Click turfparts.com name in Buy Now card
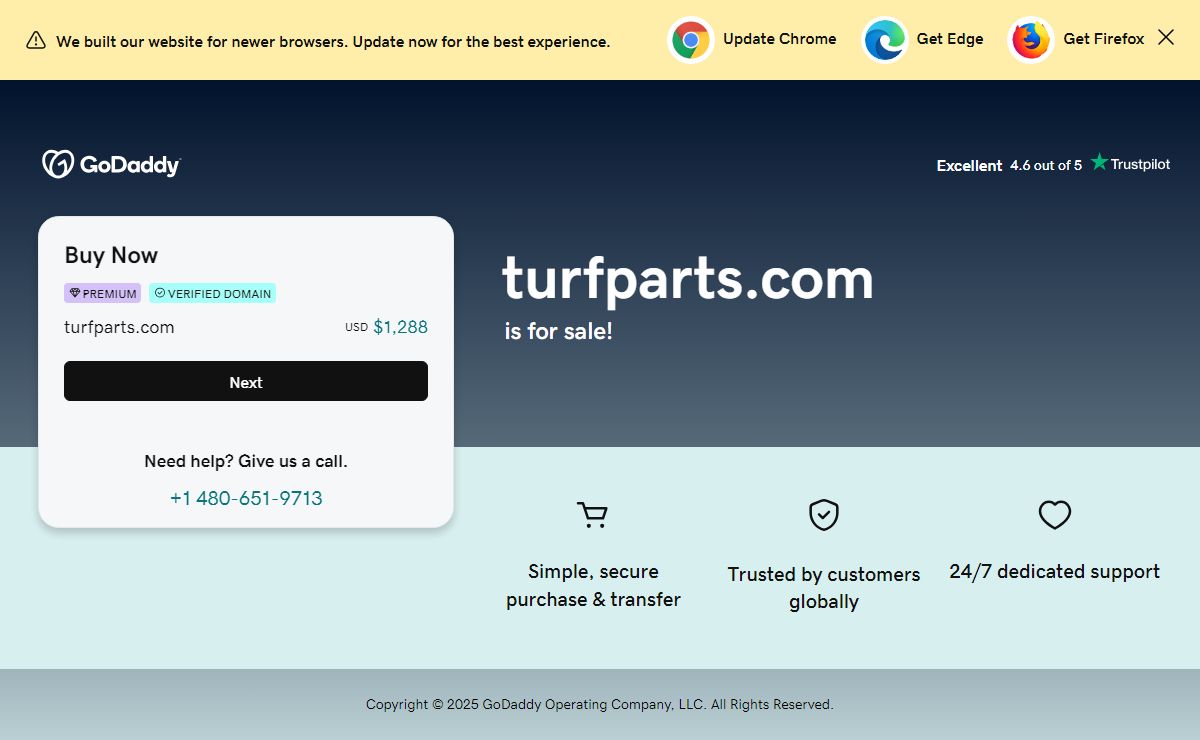Image resolution: width=1200 pixels, height=740 pixels. pyautogui.click(x=119, y=327)
